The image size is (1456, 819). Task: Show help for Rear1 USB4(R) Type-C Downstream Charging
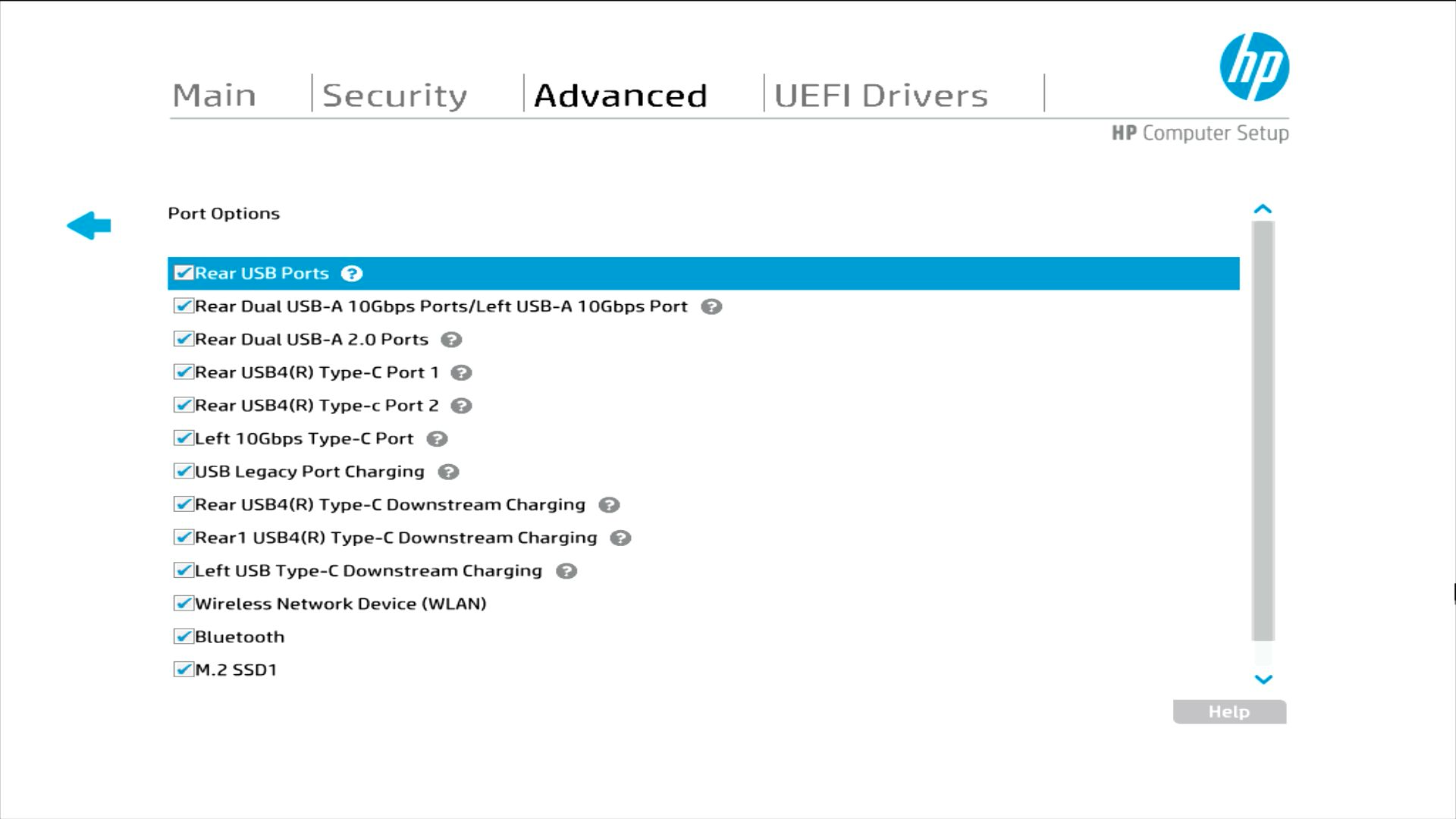pyautogui.click(x=620, y=538)
